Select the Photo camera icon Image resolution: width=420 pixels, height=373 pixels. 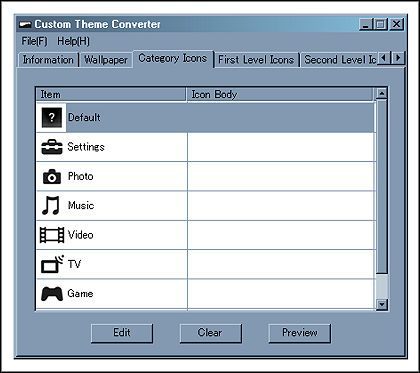pos(52,176)
